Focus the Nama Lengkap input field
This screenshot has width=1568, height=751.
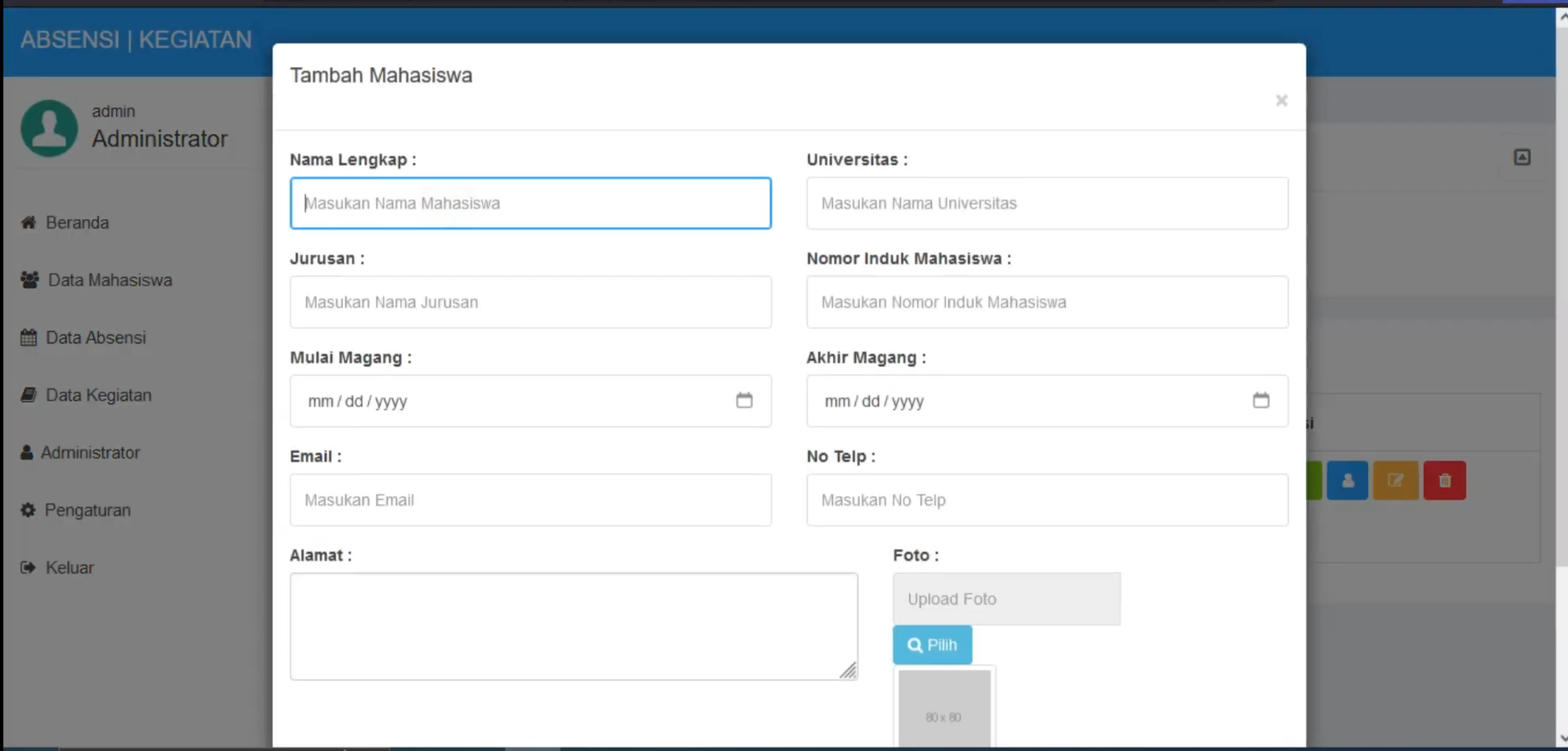[x=531, y=203]
